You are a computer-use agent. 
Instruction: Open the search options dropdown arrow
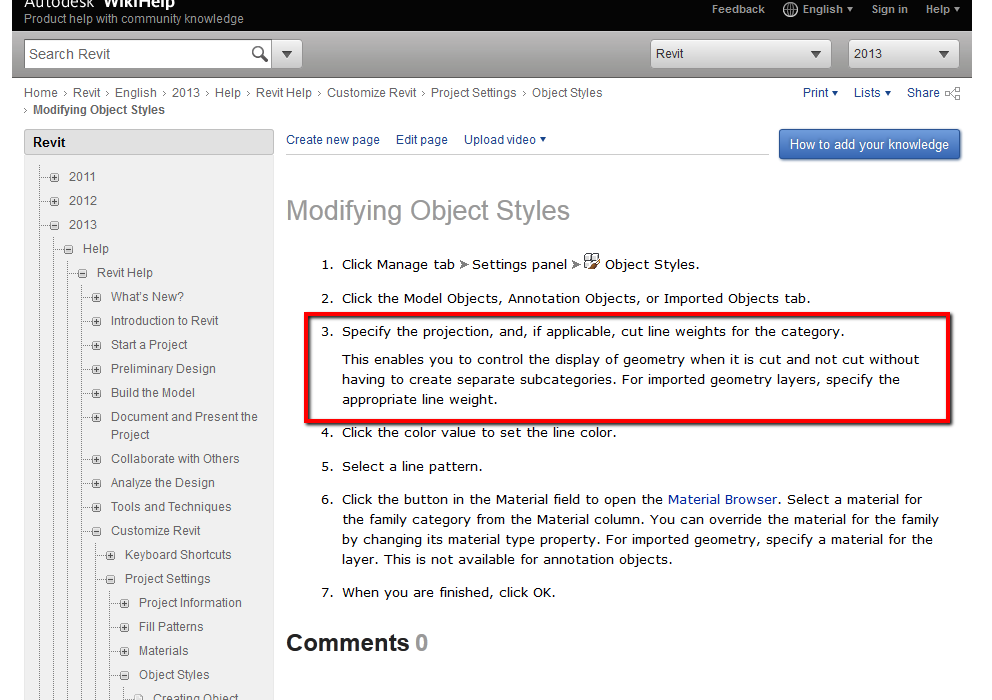(287, 54)
